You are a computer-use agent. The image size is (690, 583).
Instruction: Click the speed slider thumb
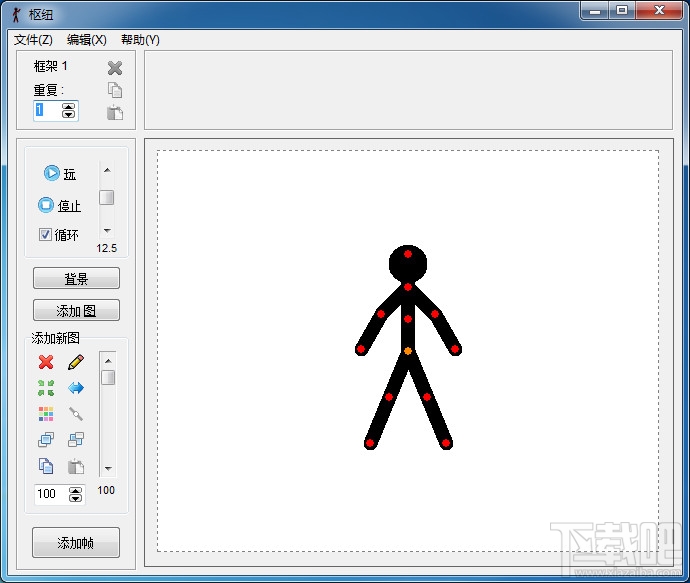(x=106, y=197)
